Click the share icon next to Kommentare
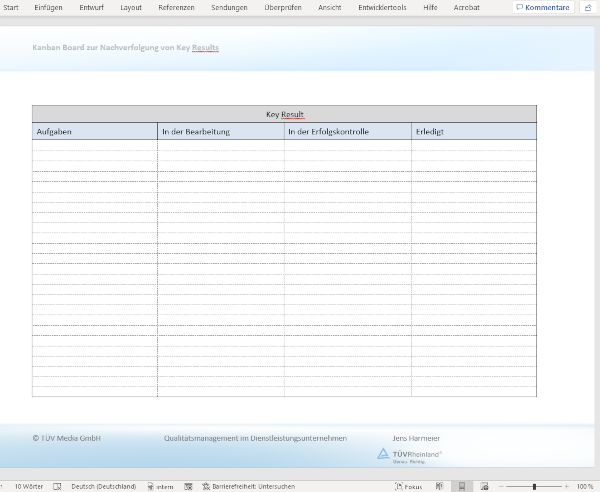This screenshot has width=600, height=492. [588, 7]
